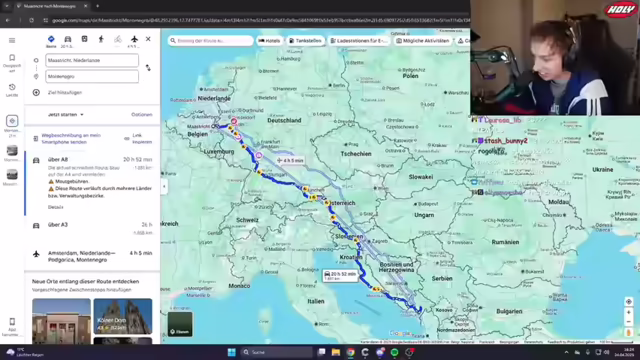The image size is (640, 360).
Task: Open the Letzte recent history icon
Action: 12,90
